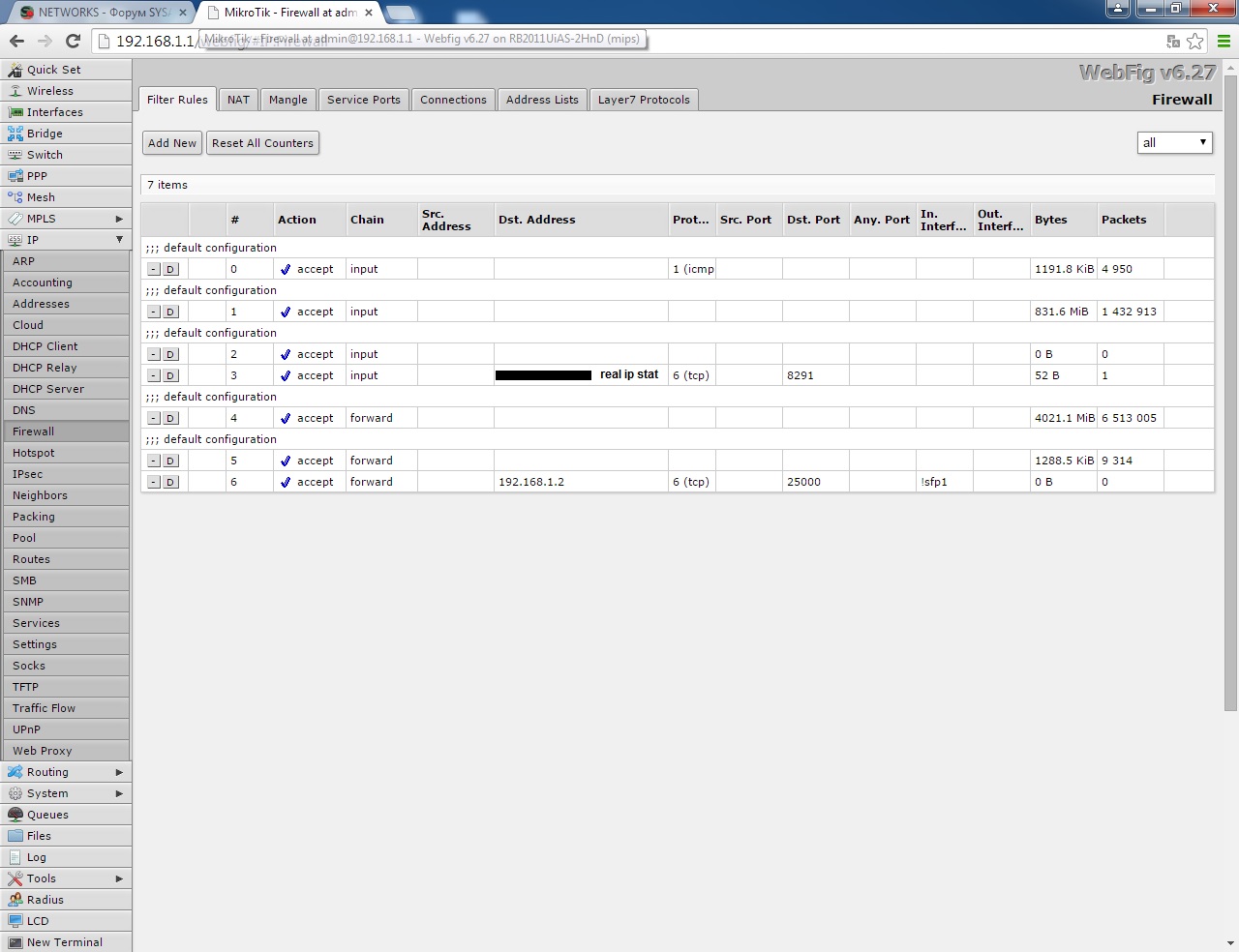
Task: Open the Service Ports tab
Action: tap(364, 100)
